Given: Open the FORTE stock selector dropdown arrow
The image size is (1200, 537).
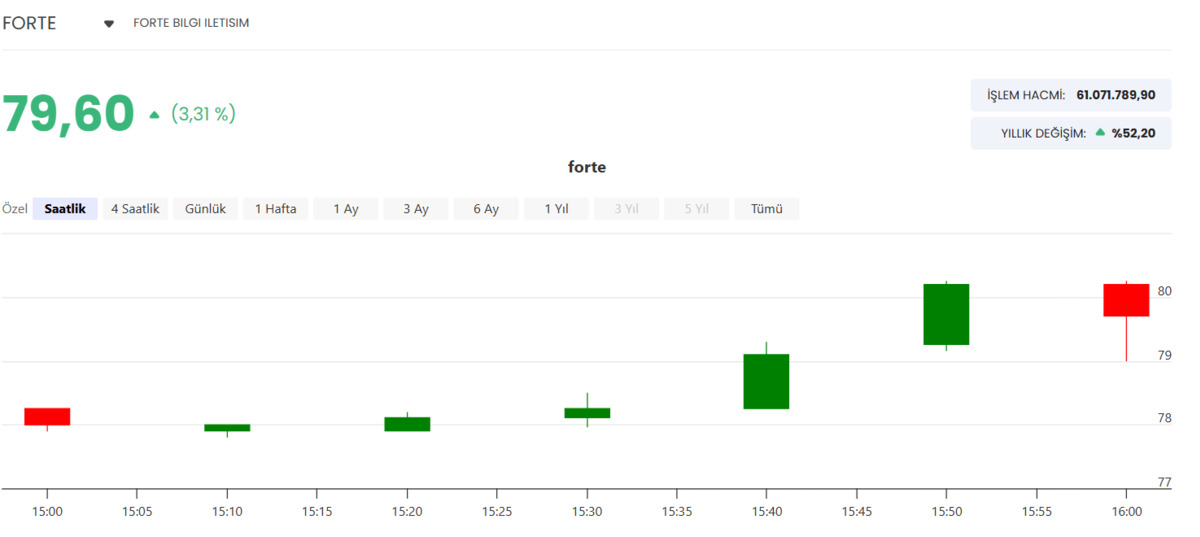Looking at the screenshot, I should click(109, 24).
